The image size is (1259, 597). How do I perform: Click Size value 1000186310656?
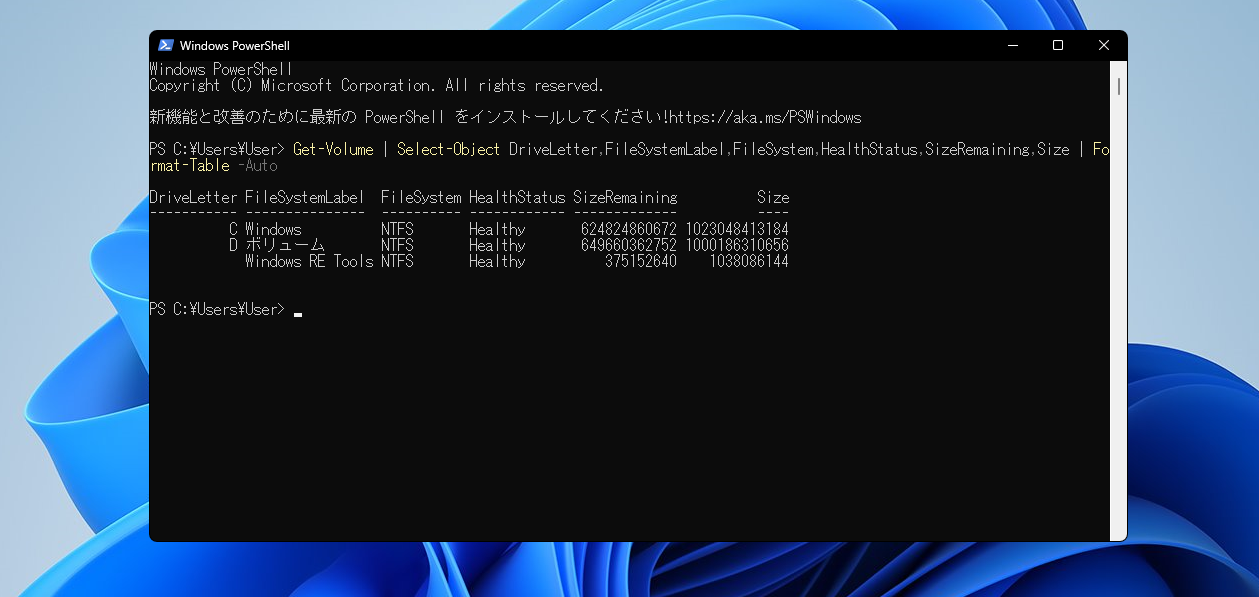click(737, 245)
